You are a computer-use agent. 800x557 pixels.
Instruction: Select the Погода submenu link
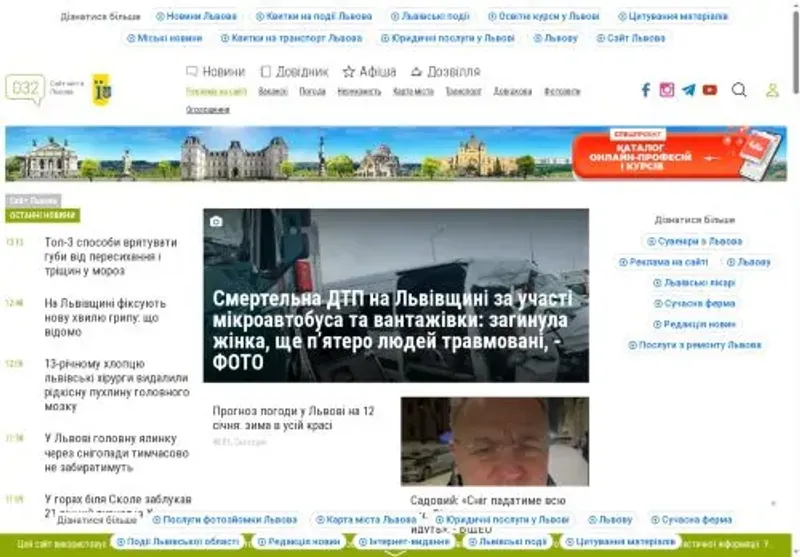click(x=312, y=91)
